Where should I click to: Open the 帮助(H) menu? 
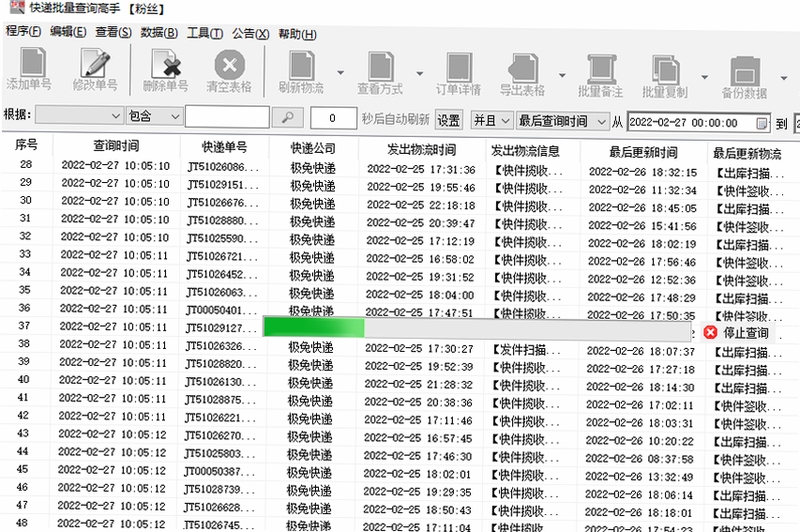297,34
